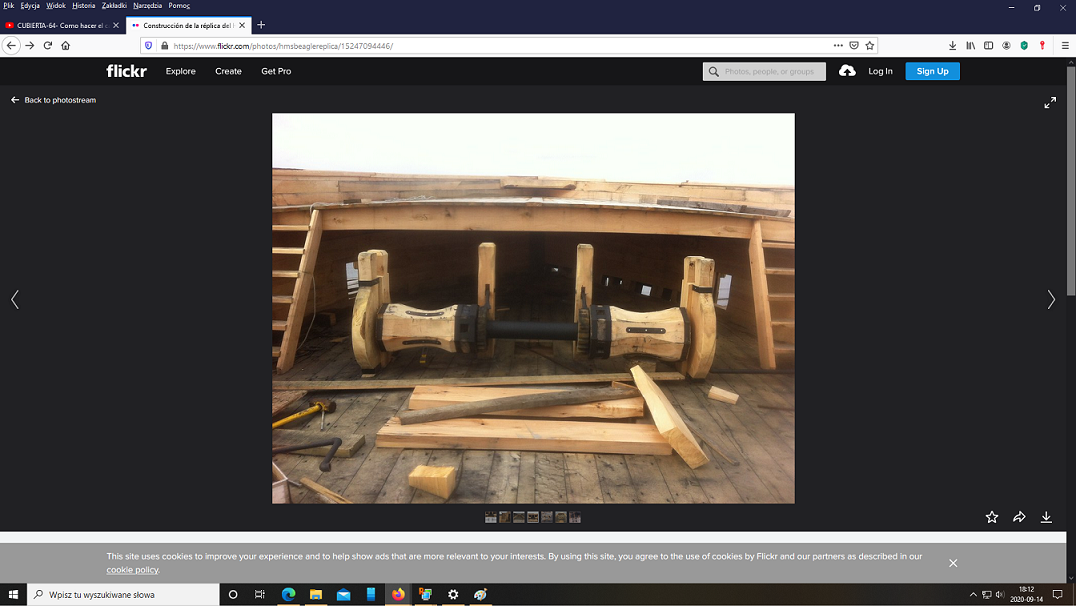Go to previous photo arrow
Viewport: 1076px width, 606px height.
click(x=15, y=299)
